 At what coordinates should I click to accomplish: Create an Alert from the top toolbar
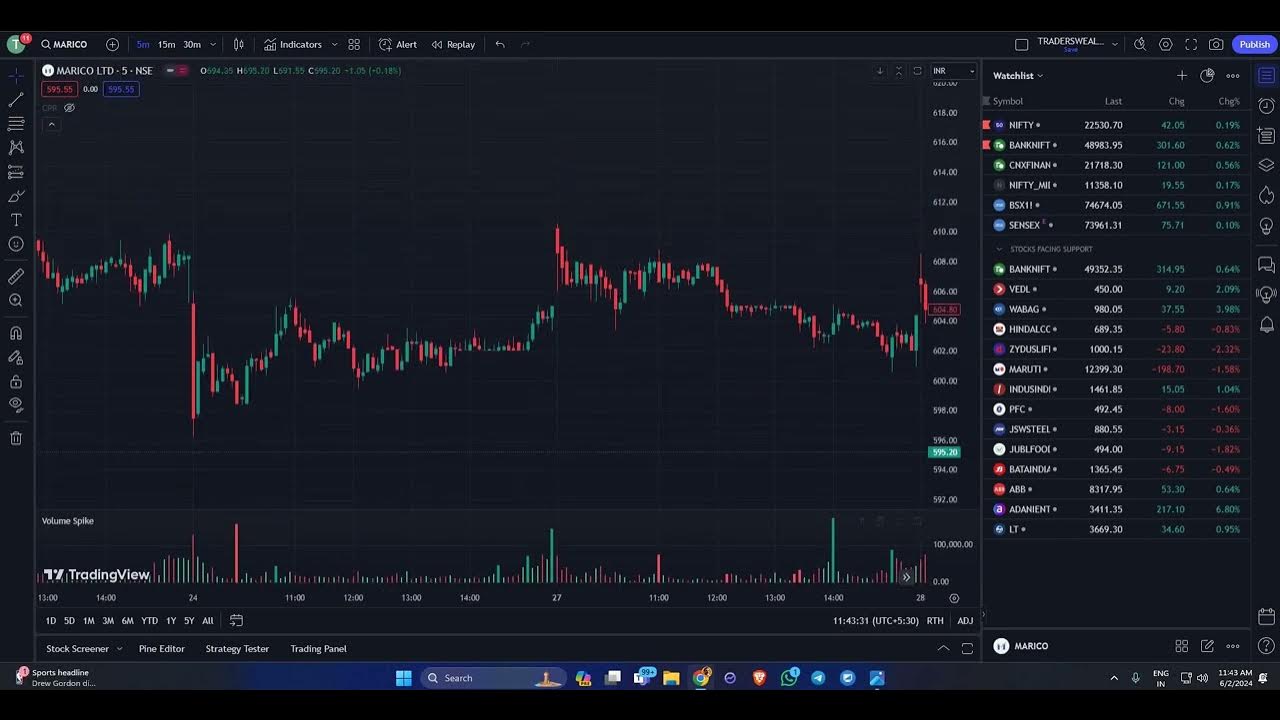(x=398, y=44)
